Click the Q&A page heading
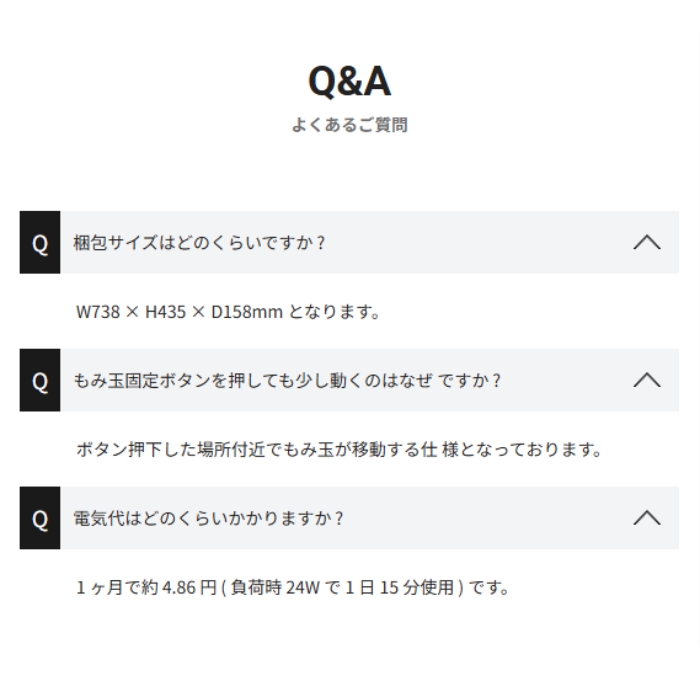Screen dimensions: 700x700 click(350, 81)
